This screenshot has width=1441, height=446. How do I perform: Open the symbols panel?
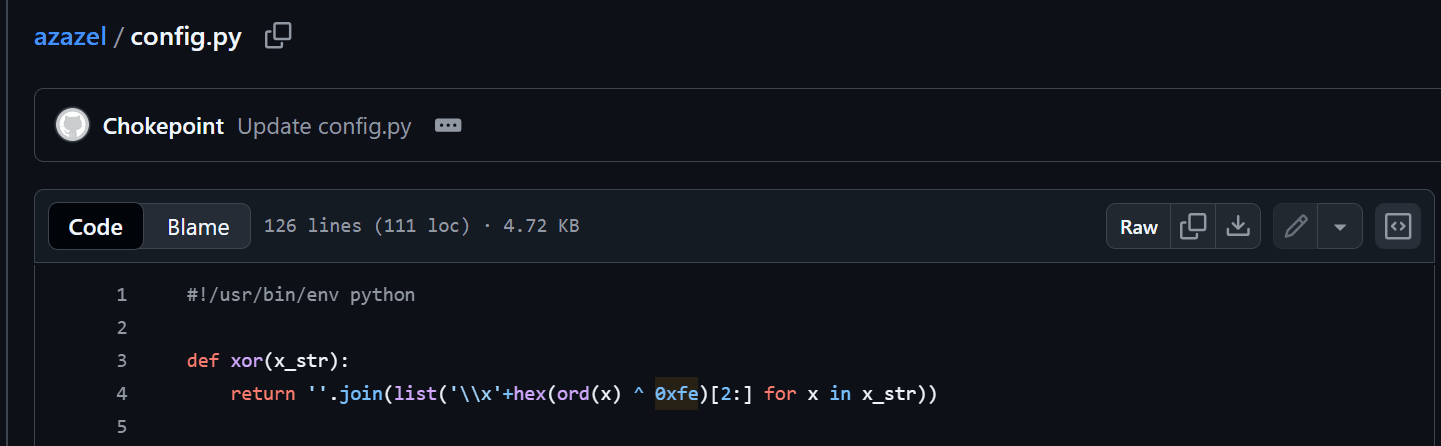[x=1397, y=226]
